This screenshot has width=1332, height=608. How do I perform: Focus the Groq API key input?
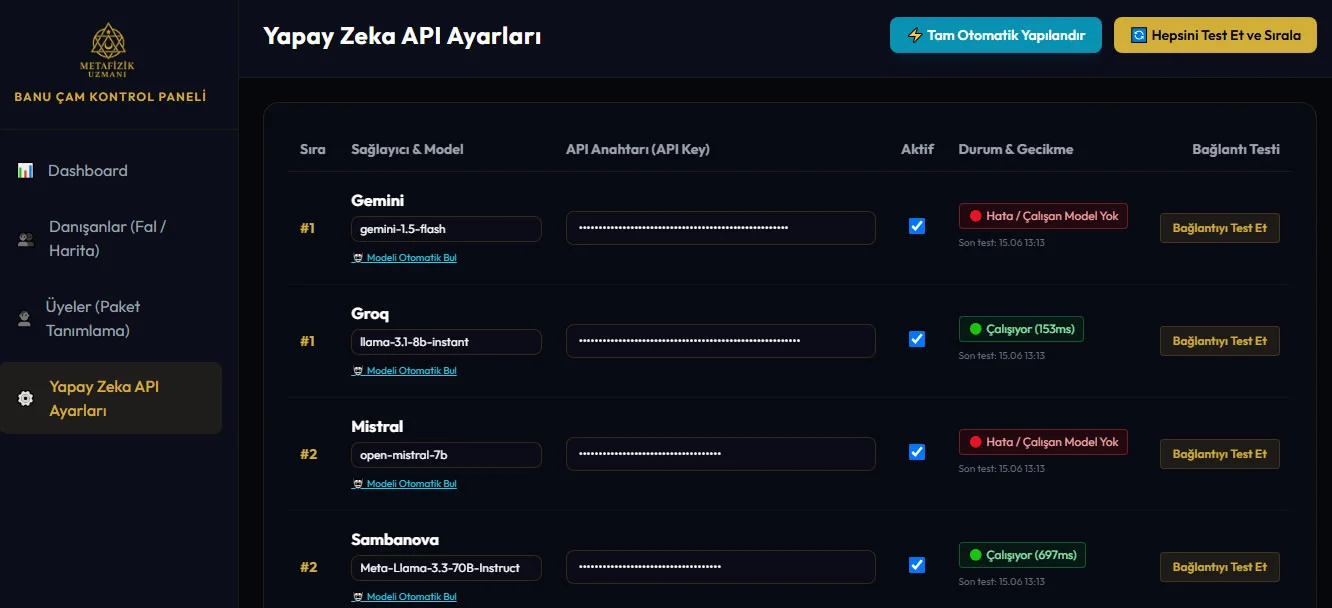[x=721, y=341]
